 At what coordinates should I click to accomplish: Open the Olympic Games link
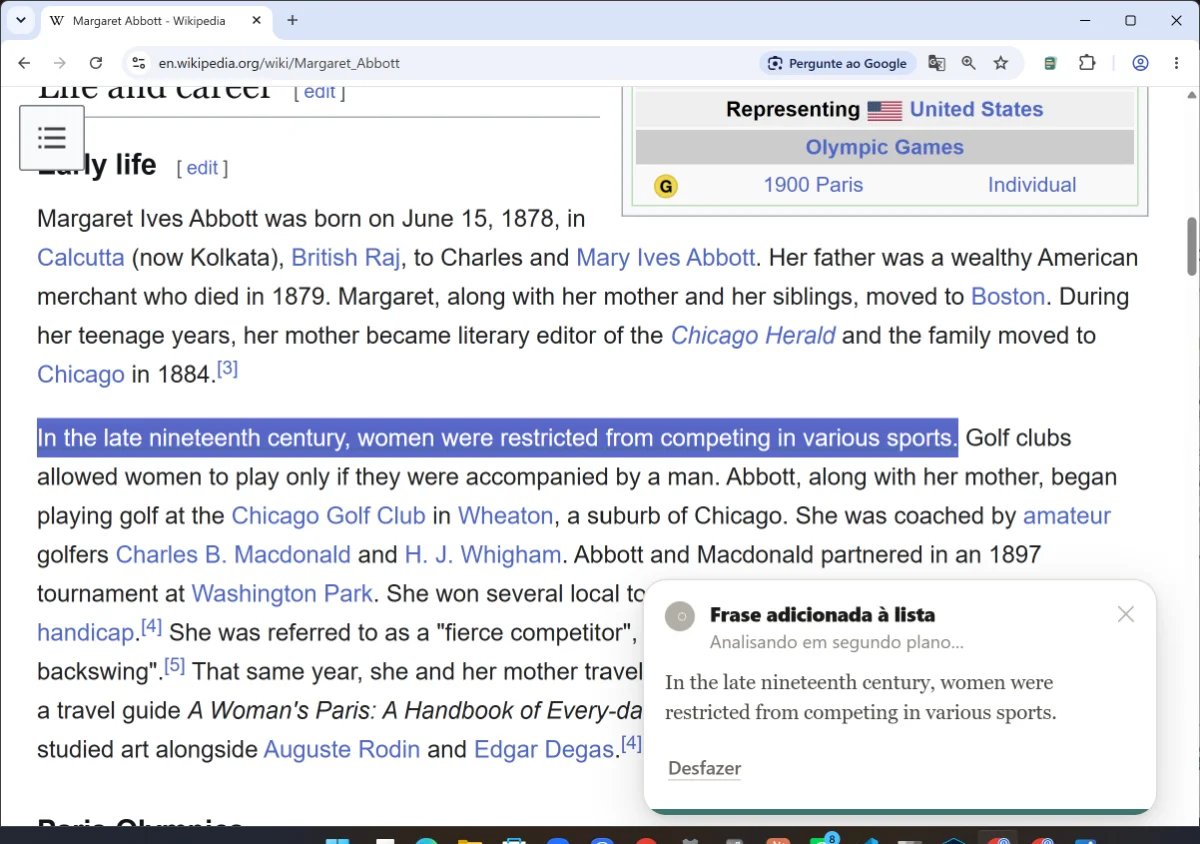(885, 147)
